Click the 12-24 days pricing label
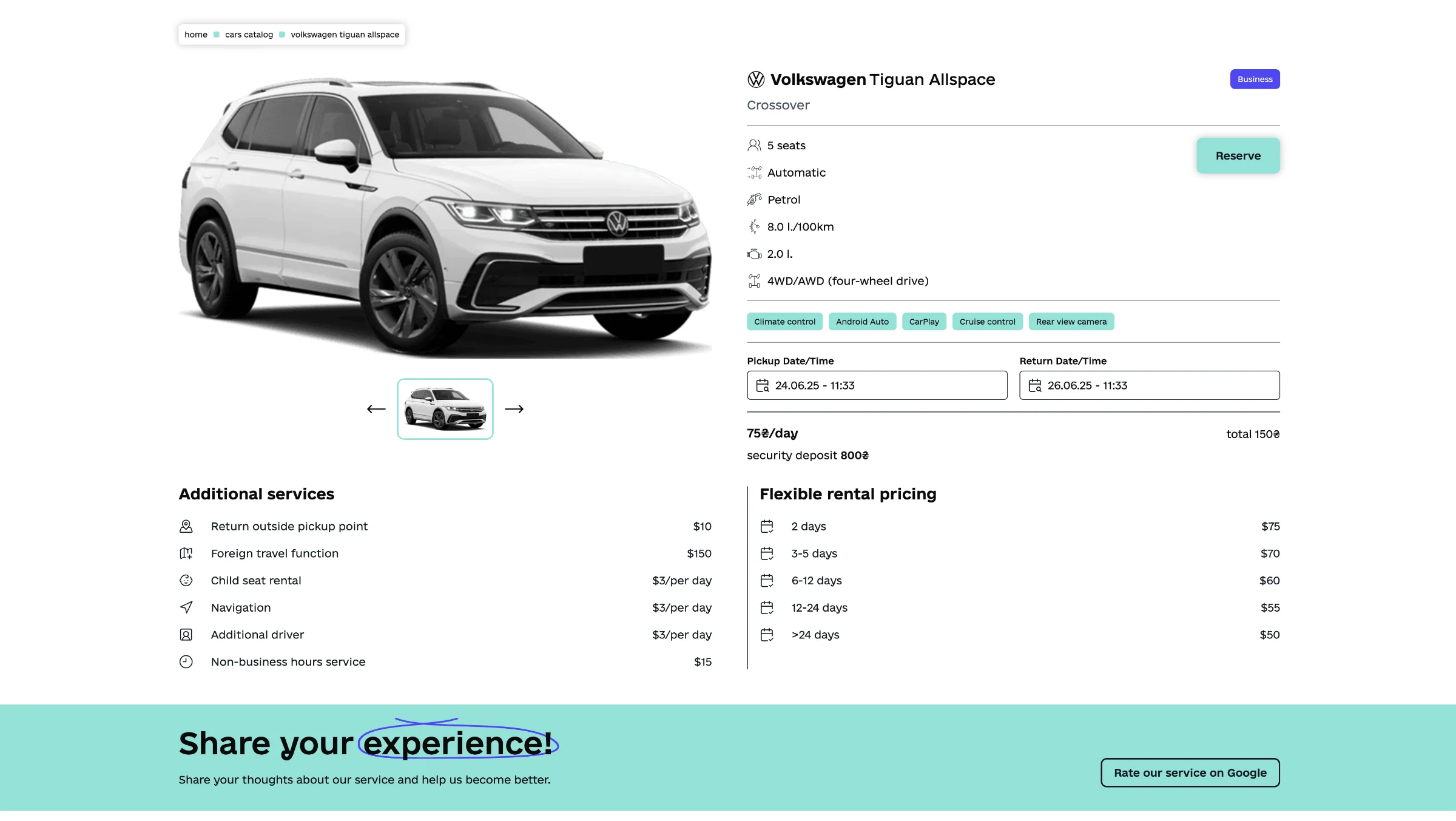 [820, 607]
